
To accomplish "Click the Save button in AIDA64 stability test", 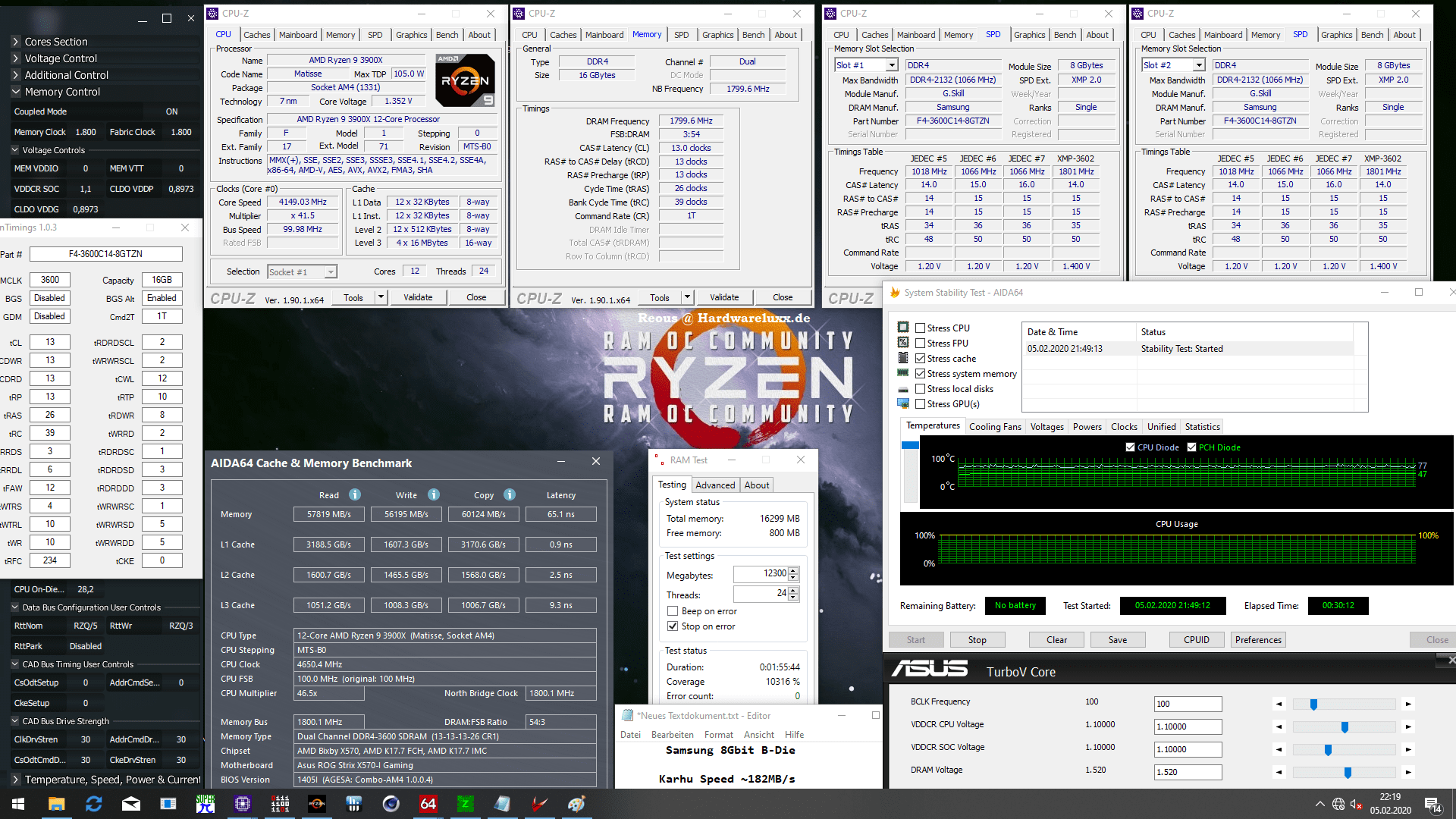I will (x=1117, y=640).
